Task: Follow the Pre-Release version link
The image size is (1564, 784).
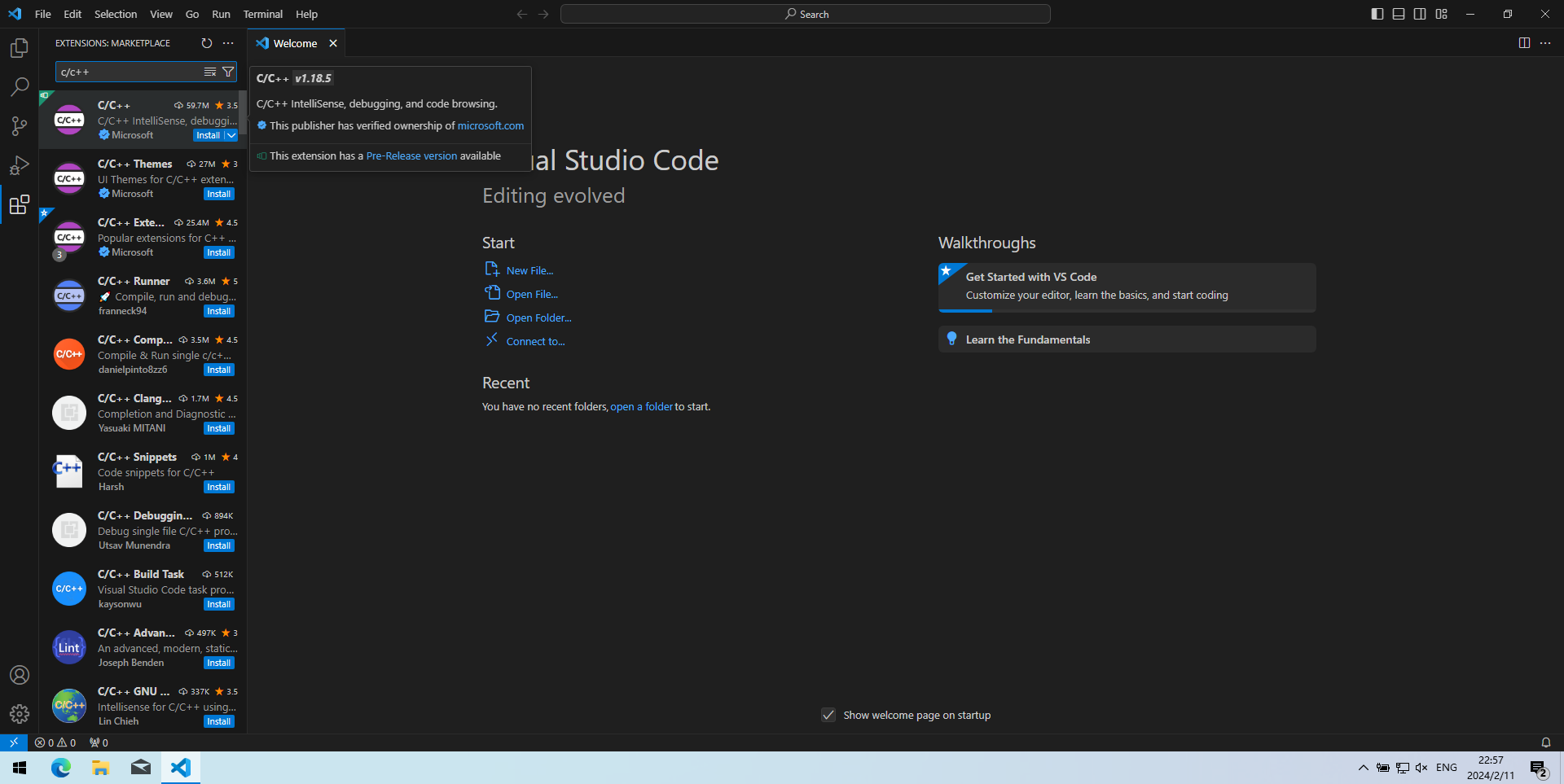Action: [411, 155]
